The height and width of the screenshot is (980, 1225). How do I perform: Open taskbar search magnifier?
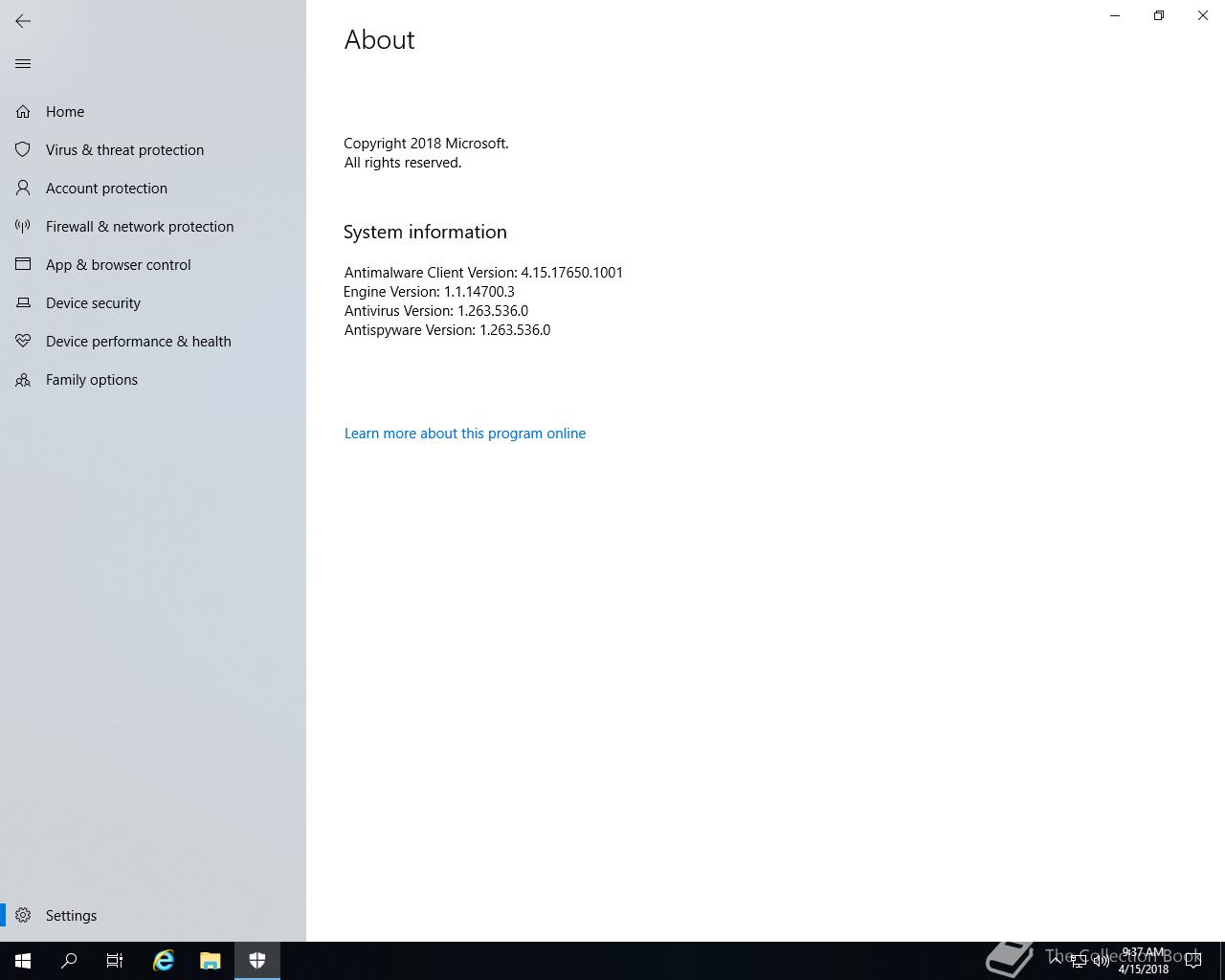[69, 961]
